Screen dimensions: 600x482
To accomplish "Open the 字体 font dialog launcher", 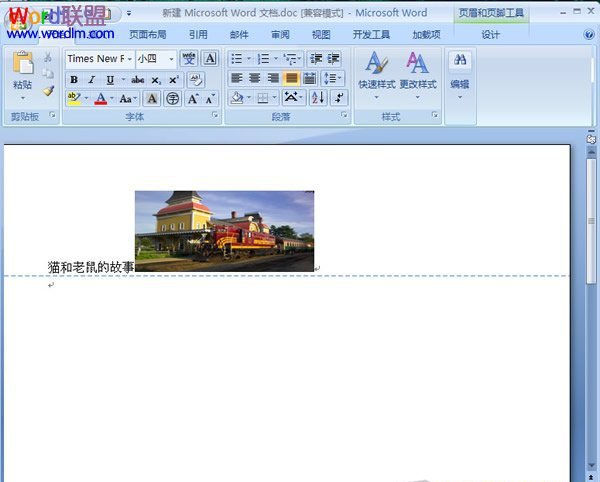I will pos(215,114).
